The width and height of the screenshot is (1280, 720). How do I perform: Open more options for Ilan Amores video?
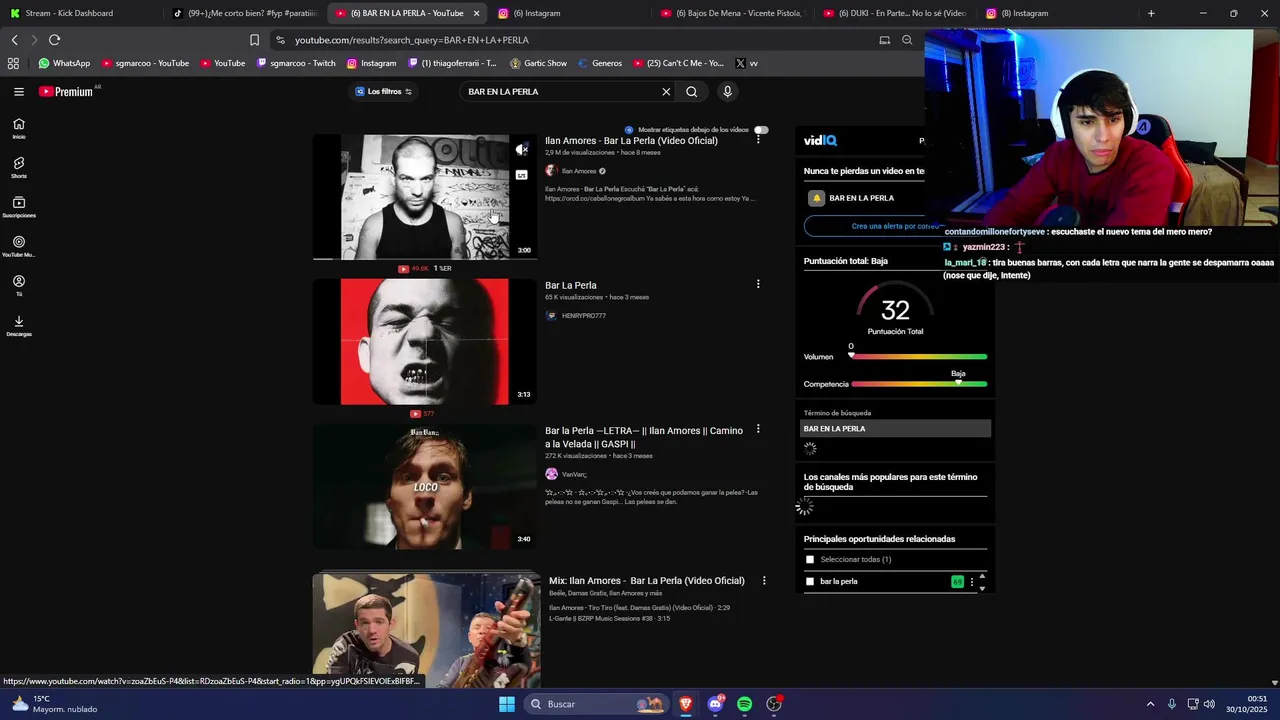(x=758, y=140)
